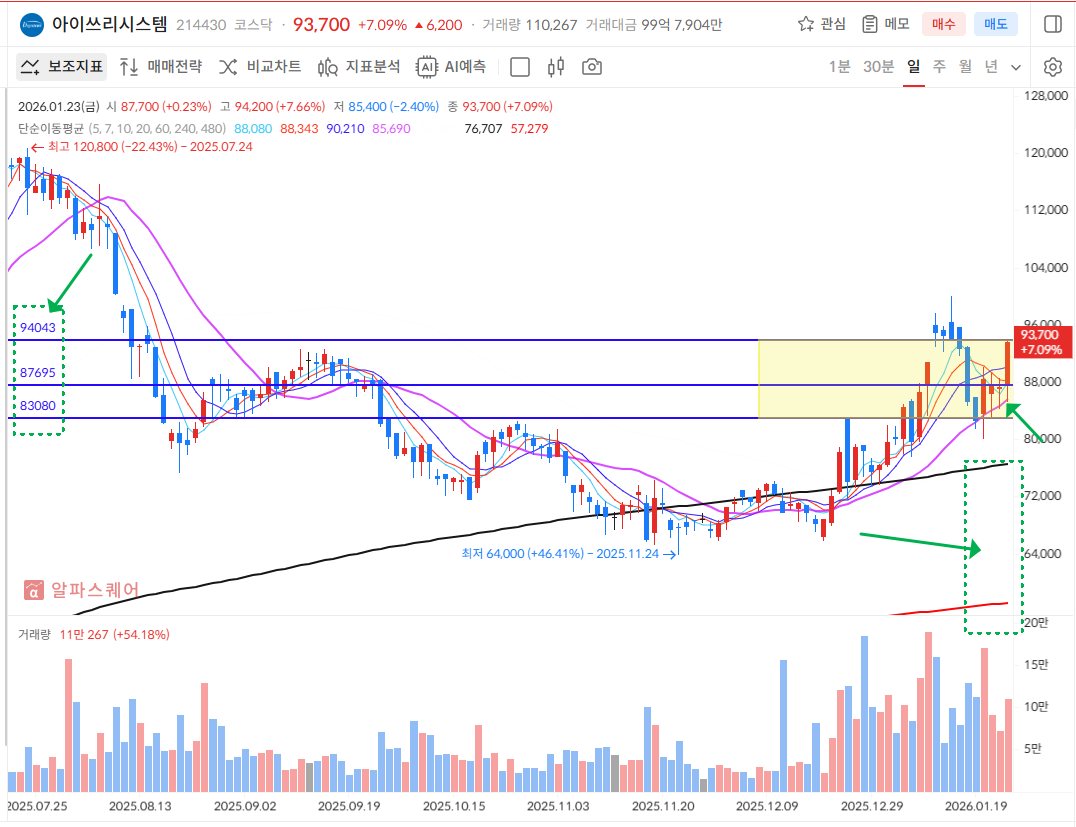Screen dimensions: 1076x827
Task: Select the 1분 one-minute interval
Action: pyautogui.click(x=839, y=67)
